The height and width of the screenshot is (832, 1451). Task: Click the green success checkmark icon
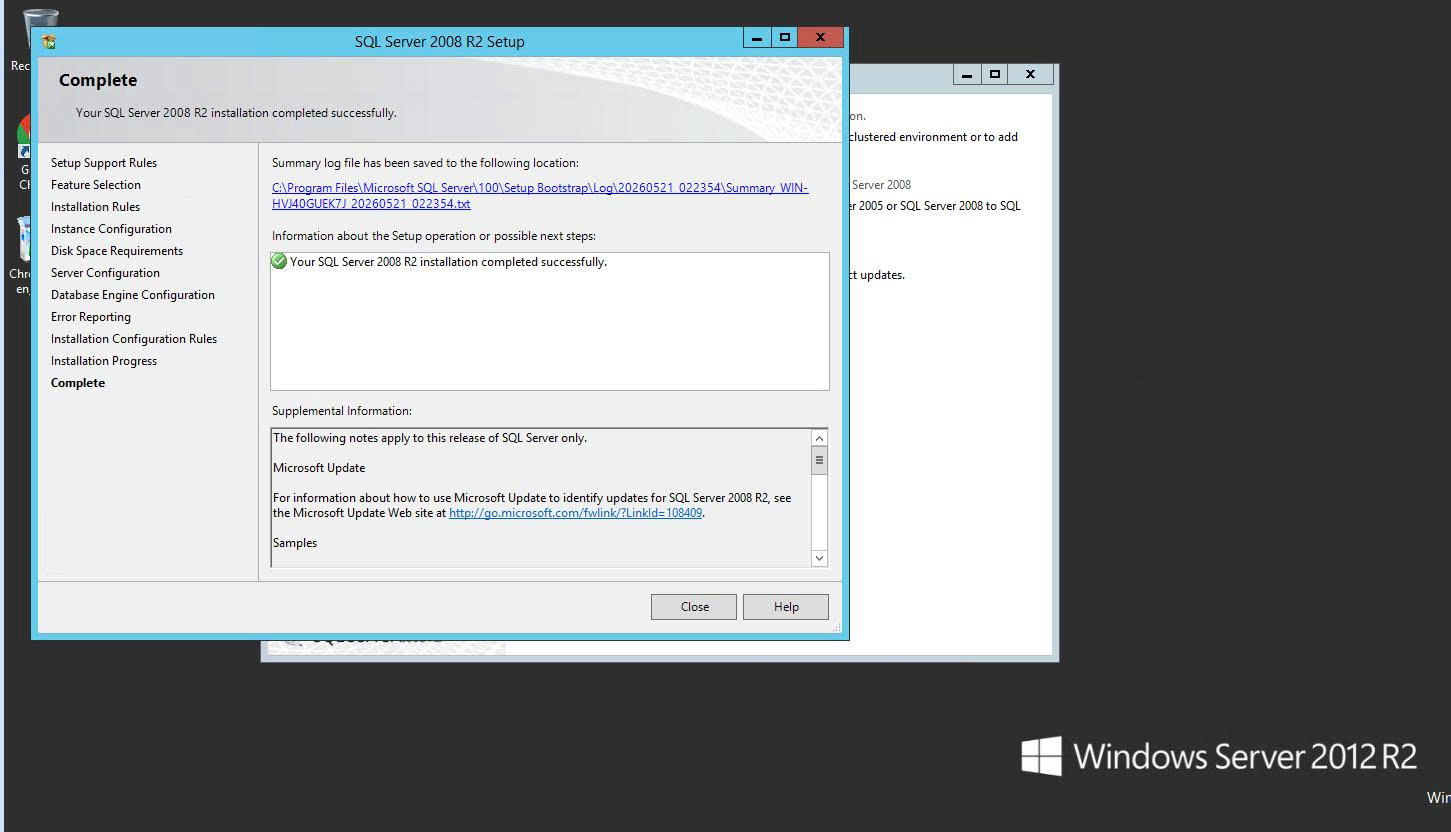point(279,261)
